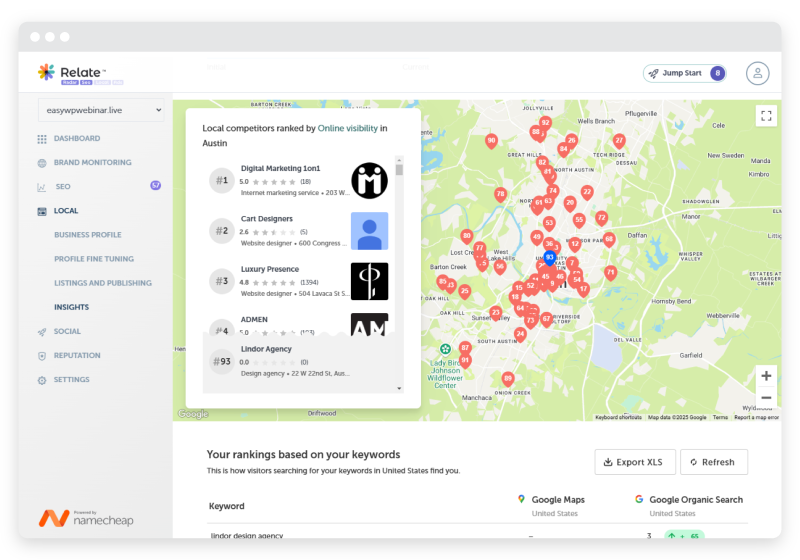800x560 pixels.
Task: Open SEO in the sidebar
Action: coord(63,187)
